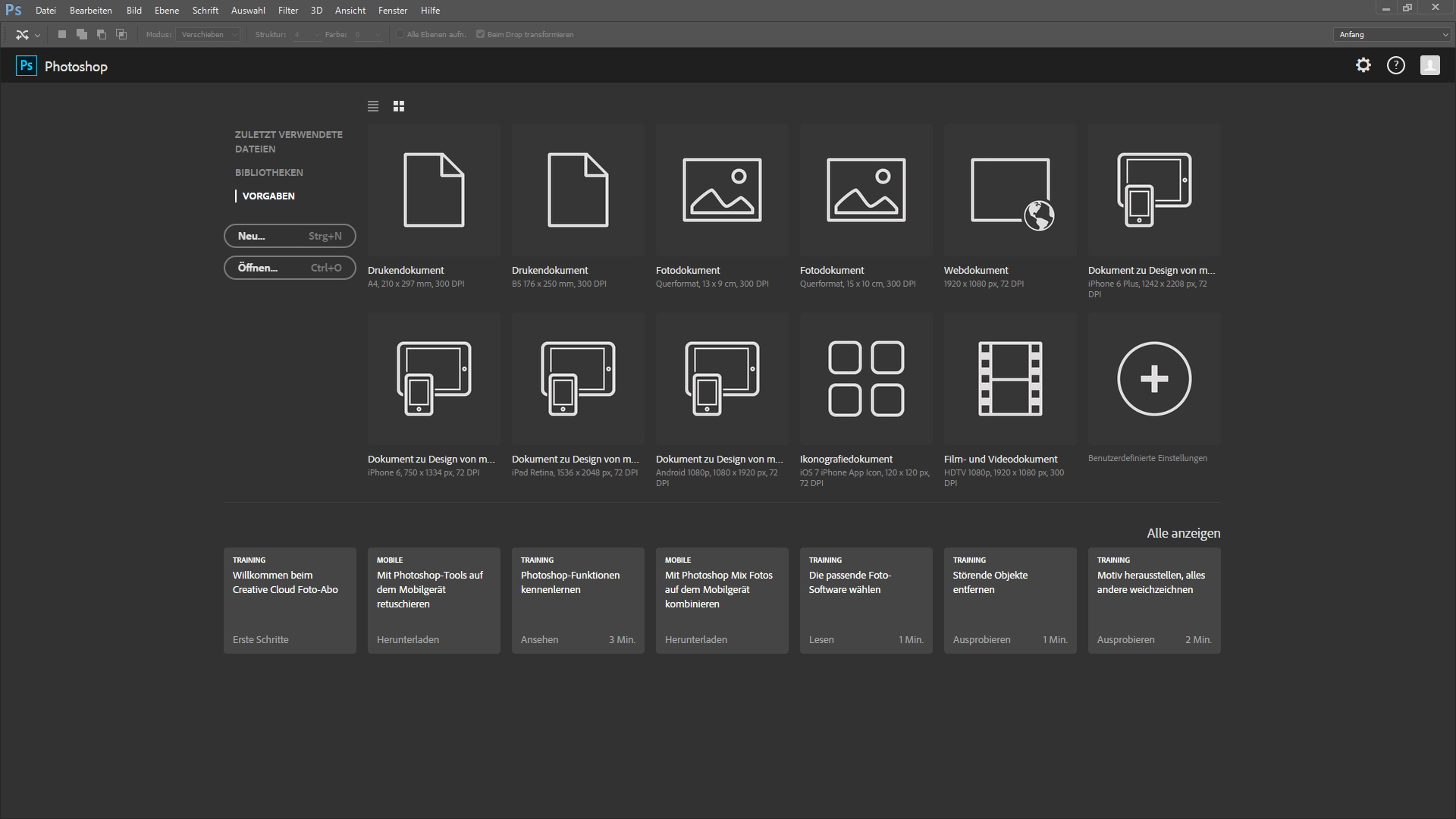
Task: Open Motiv herausstellen training card
Action: [x=1154, y=601]
